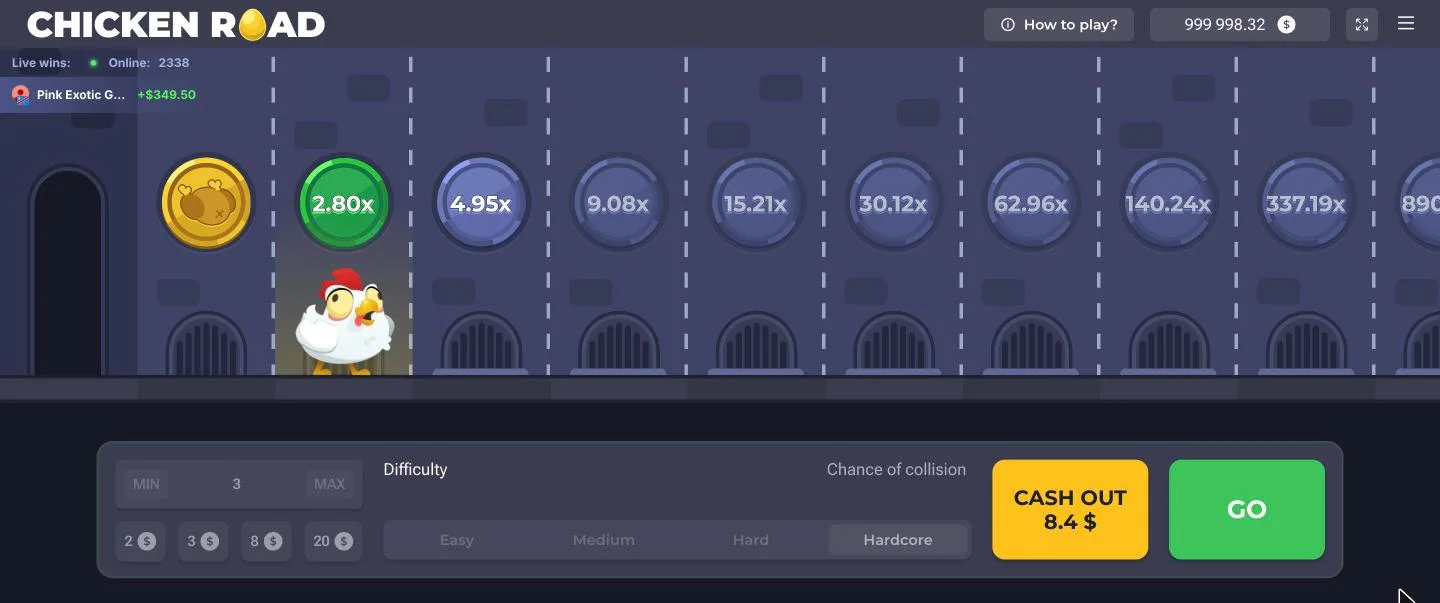Click the bet amount input field
The height and width of the screenshot is (603, 1440).
tap(238, 484)
